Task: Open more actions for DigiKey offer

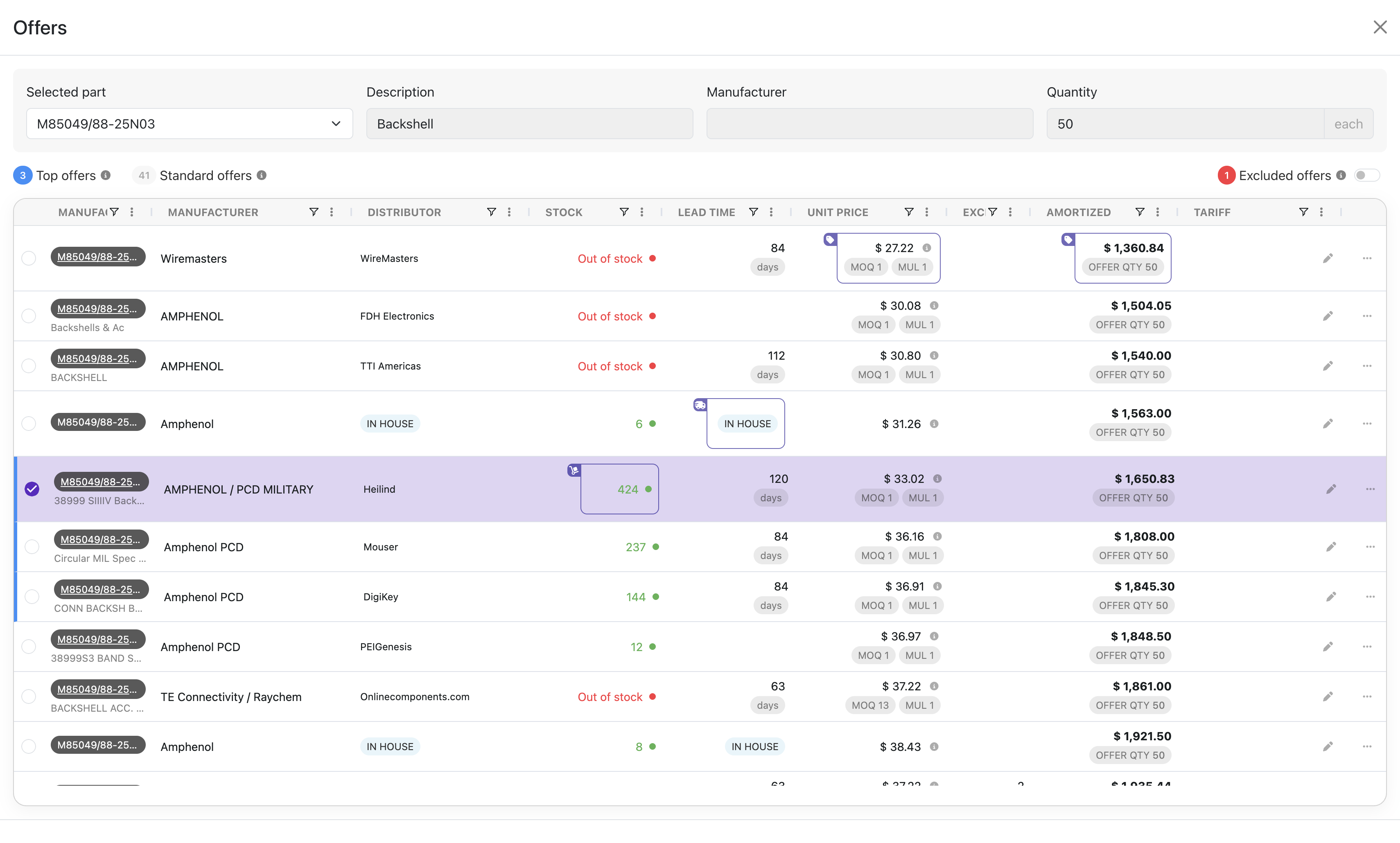Action: tap(1371, 597)
